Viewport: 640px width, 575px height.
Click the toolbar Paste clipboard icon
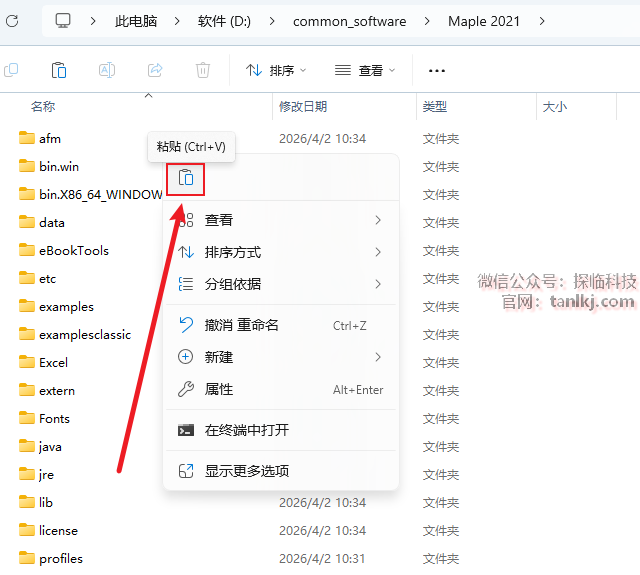coord(59,70)
